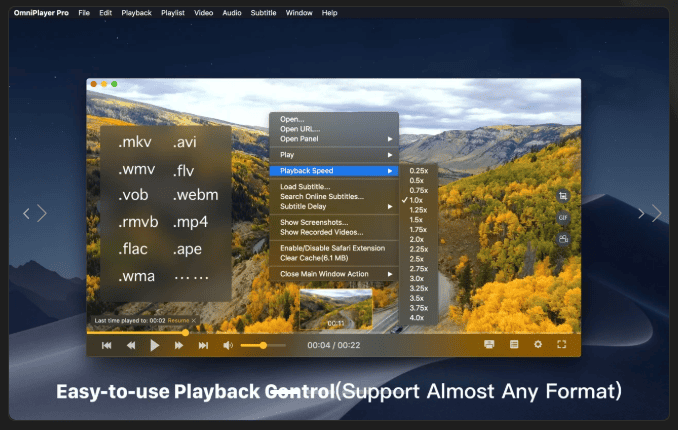678x430 pixels.
Task: Dismiss the last-played notice with X
Action: (x=194, y=321)
